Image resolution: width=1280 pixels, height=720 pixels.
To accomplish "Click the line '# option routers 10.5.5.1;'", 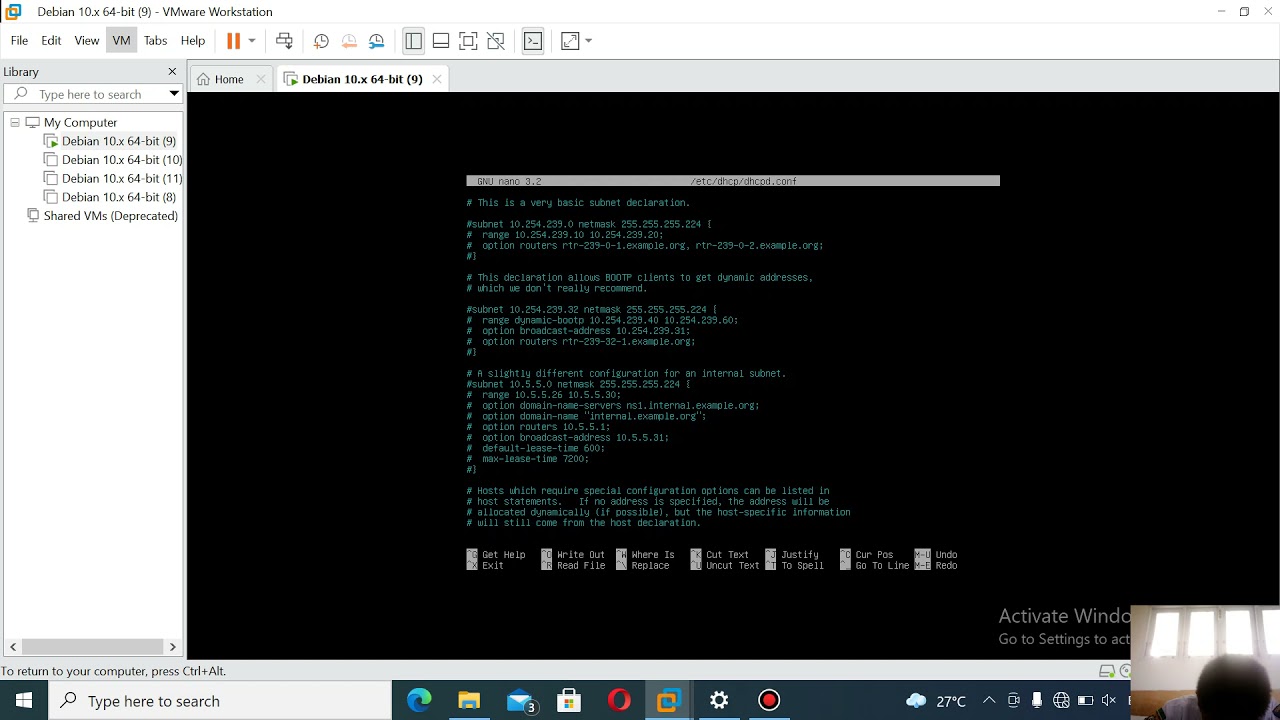I will pos(538,427).
